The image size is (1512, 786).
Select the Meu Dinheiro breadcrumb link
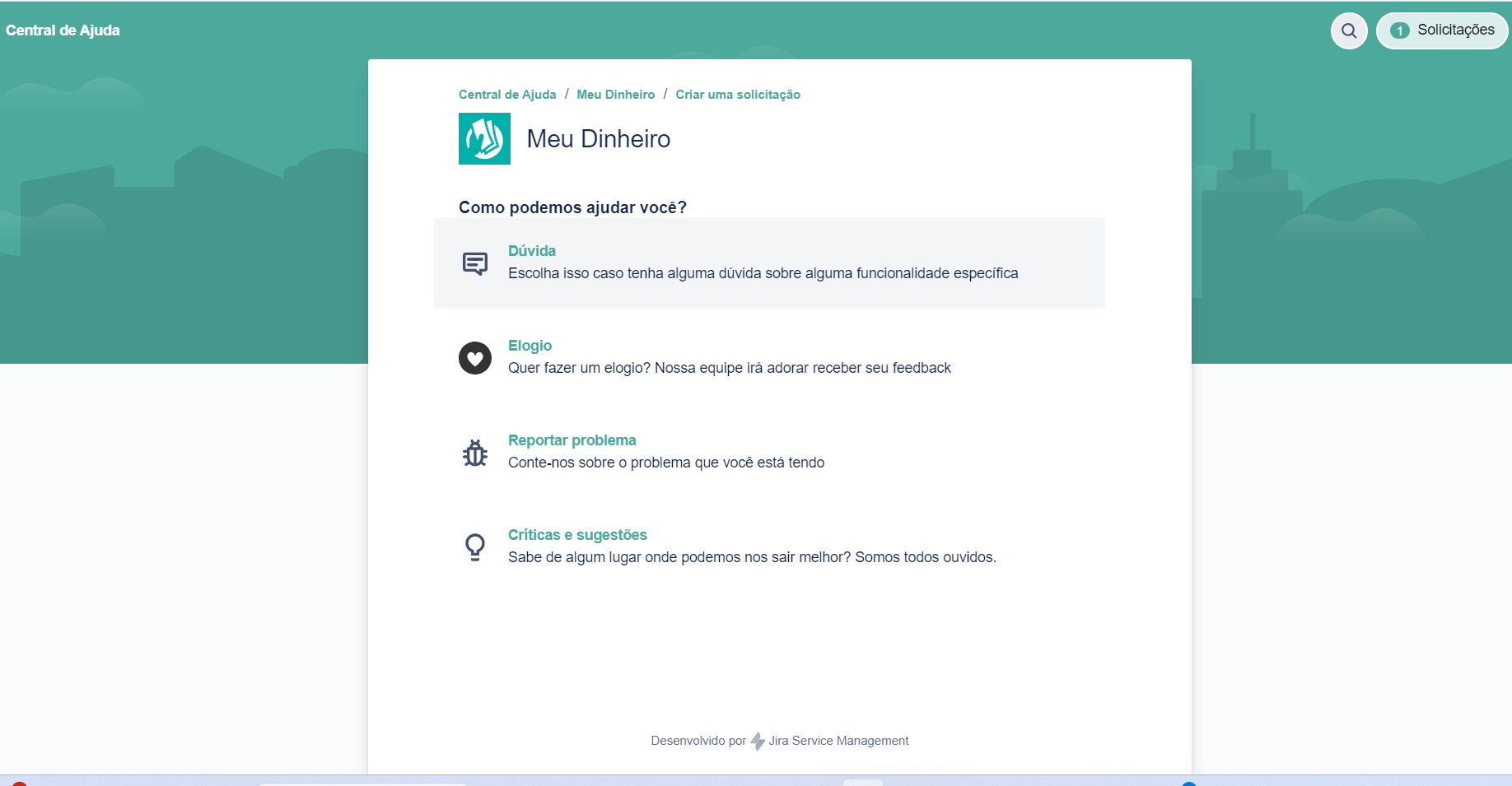pyautogui.click(x=615, y=95)
